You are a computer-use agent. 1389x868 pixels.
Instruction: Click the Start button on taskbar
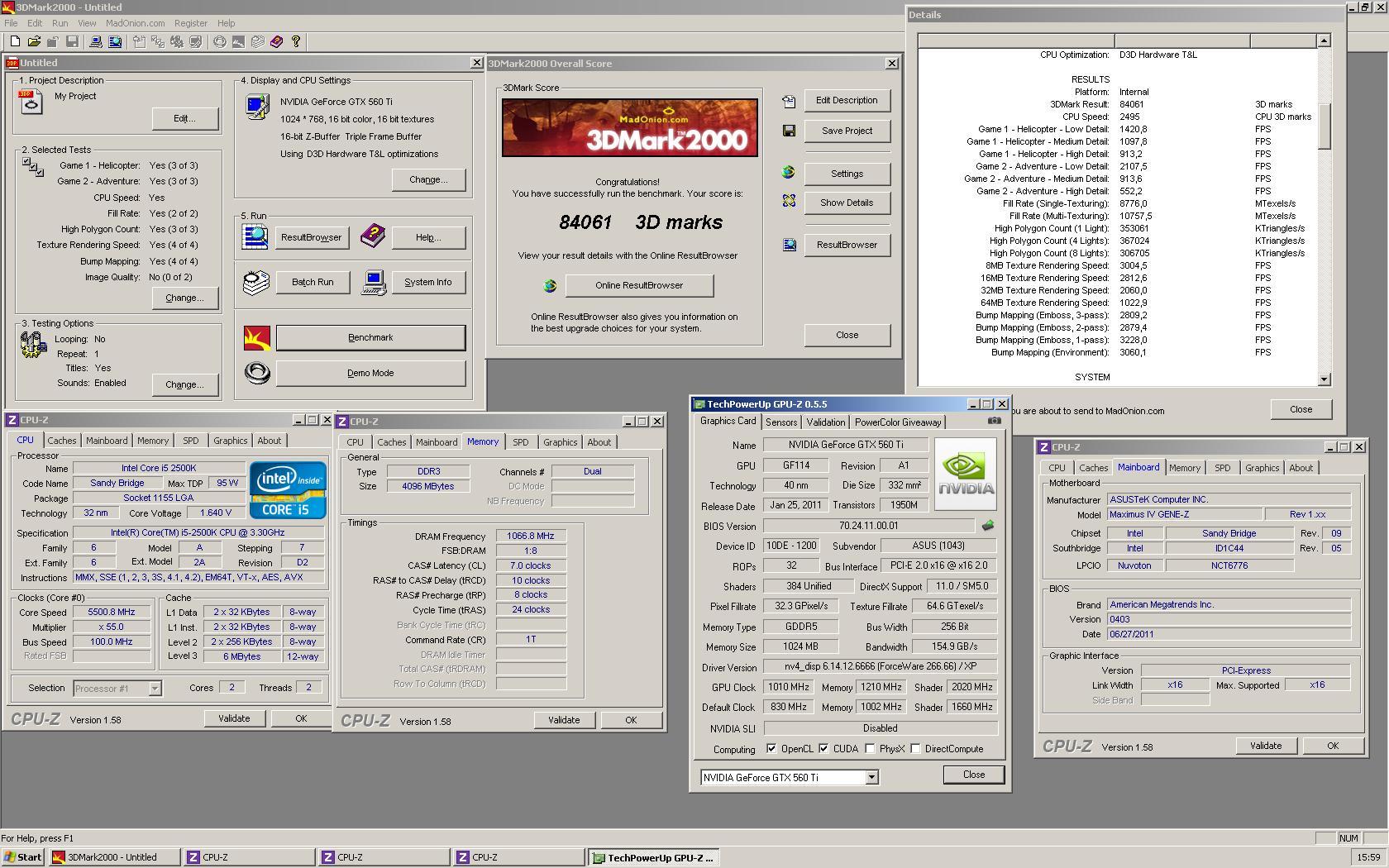pos(22,857)
